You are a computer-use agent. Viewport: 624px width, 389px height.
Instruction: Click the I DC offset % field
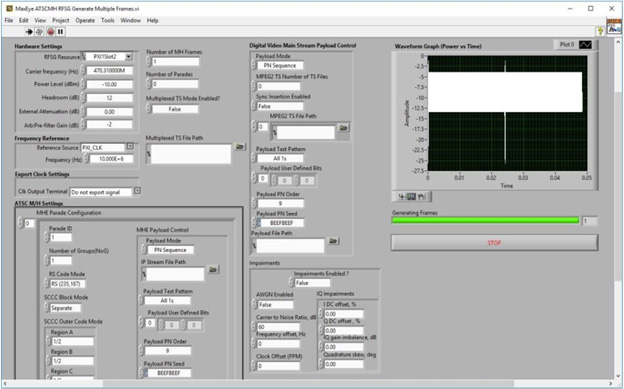pos(344,314)
